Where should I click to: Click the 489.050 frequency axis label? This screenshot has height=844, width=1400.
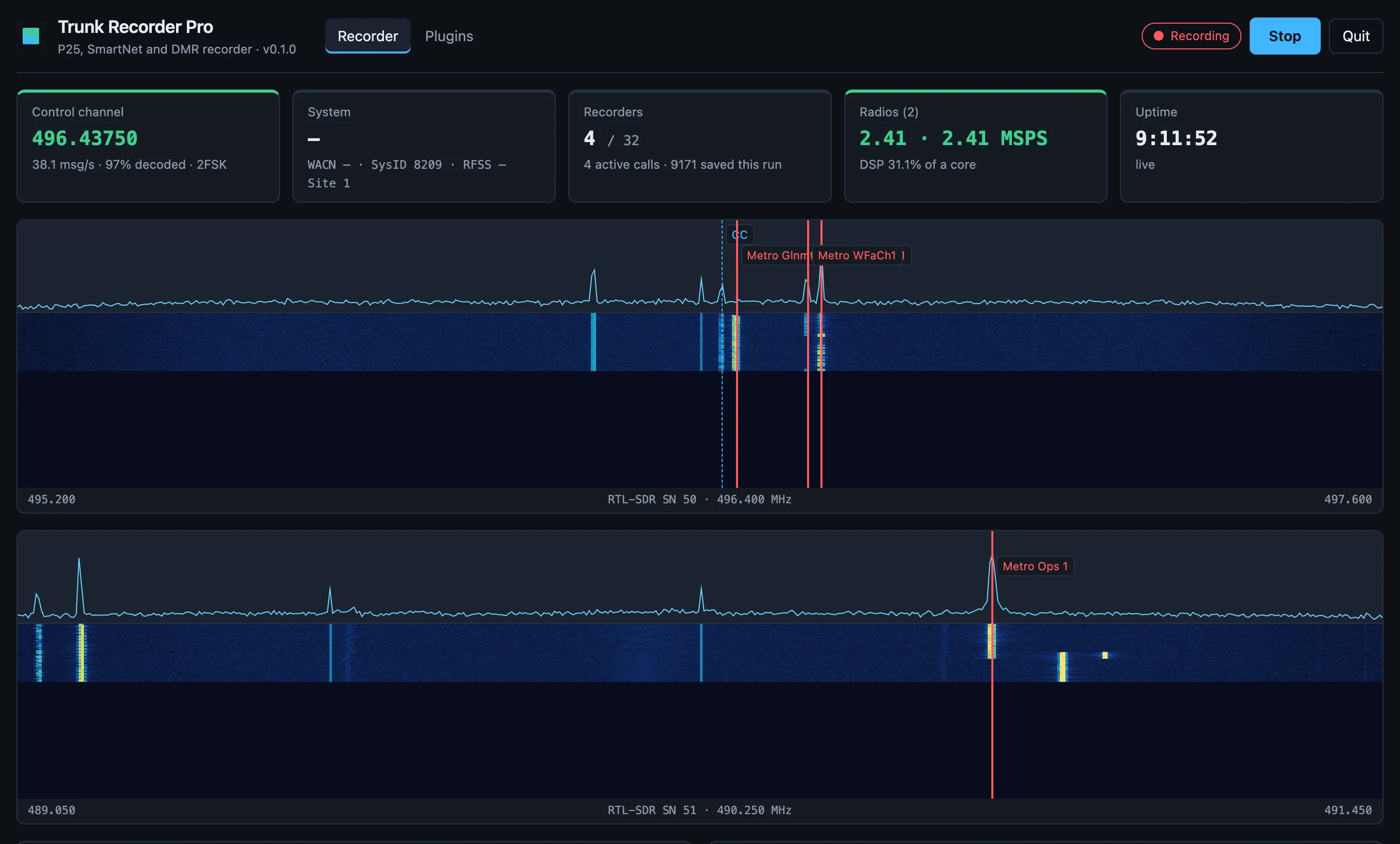[51, 810]
